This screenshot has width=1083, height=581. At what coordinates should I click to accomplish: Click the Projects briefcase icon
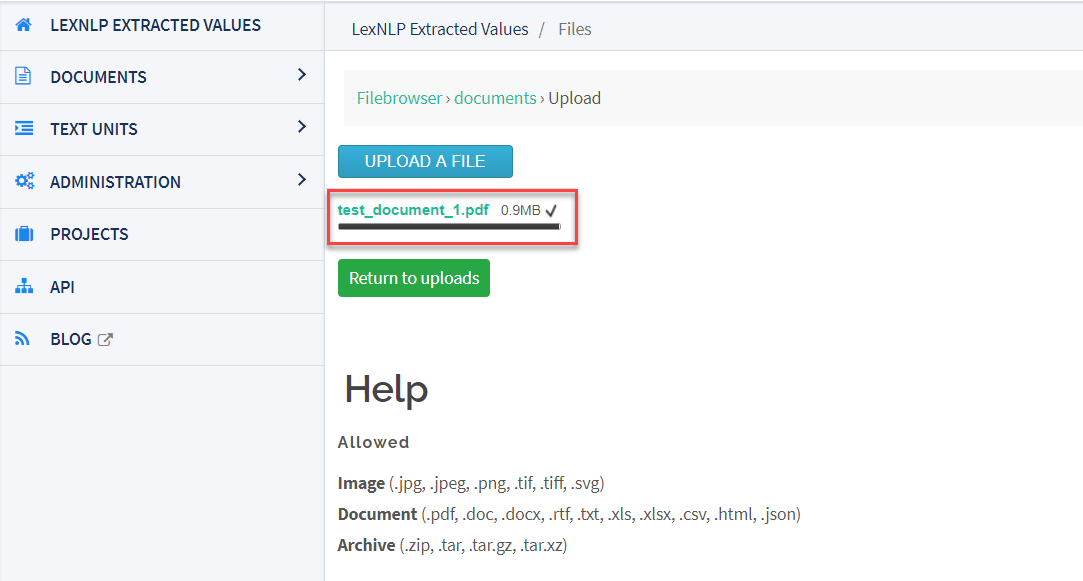[23, 234]
